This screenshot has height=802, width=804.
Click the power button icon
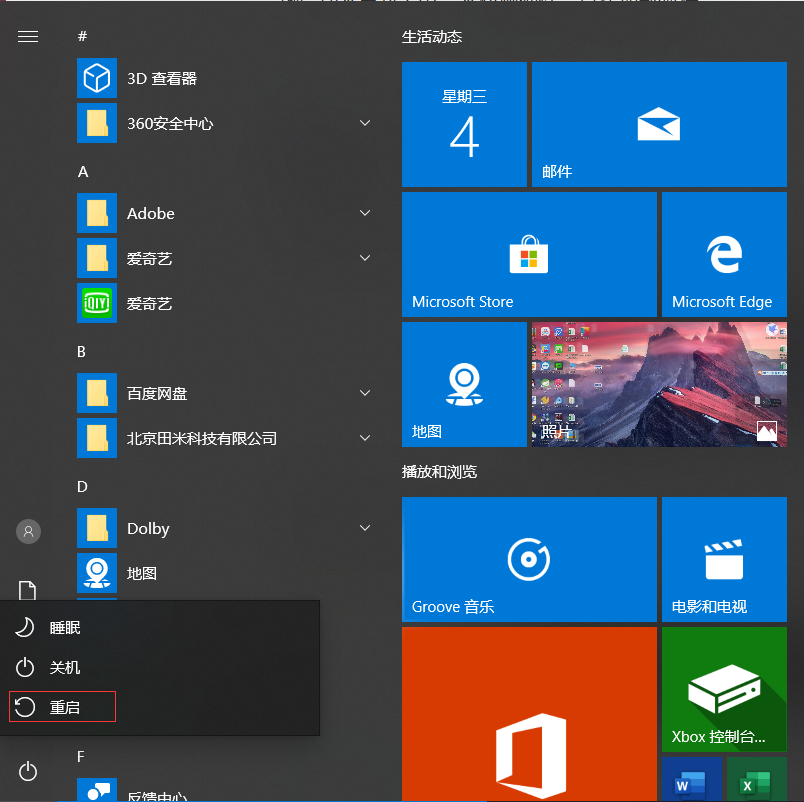(28, 771)
